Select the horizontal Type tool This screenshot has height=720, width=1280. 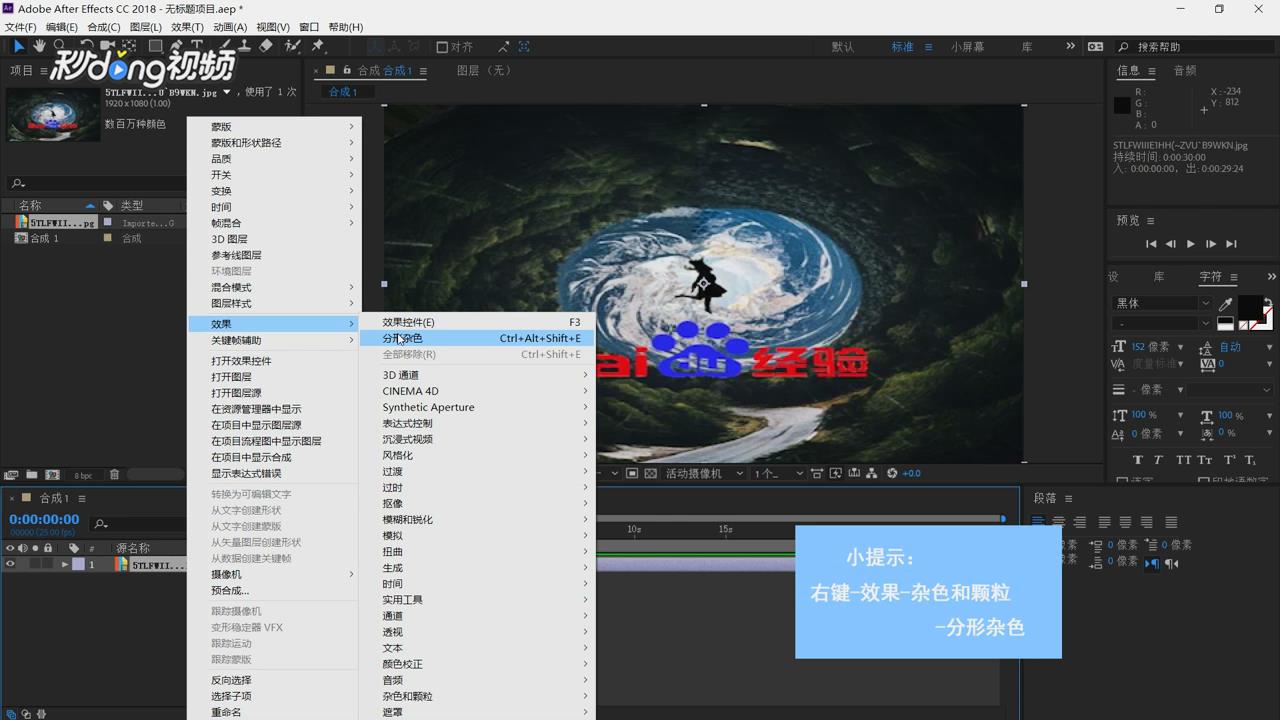[197, 46]
